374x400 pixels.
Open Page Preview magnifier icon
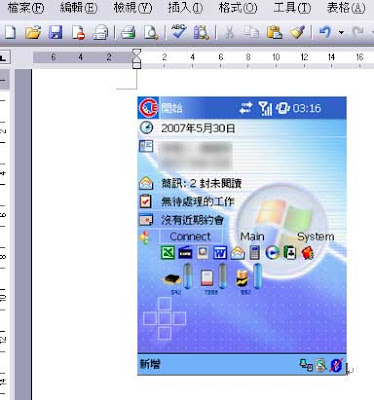pyautogui.click(x=151, y=33)
